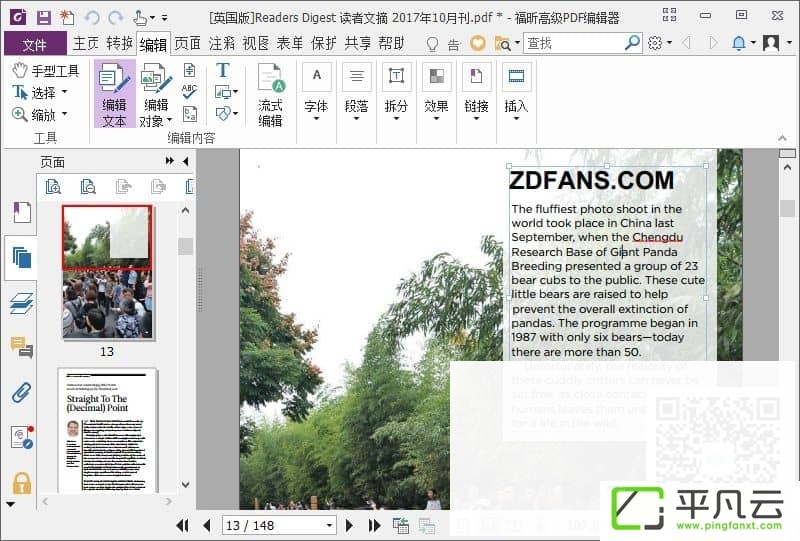The image size is (800, 541).
Task: Click the 流式编辑 reflow edit button
Action: [x=270, y=95]
